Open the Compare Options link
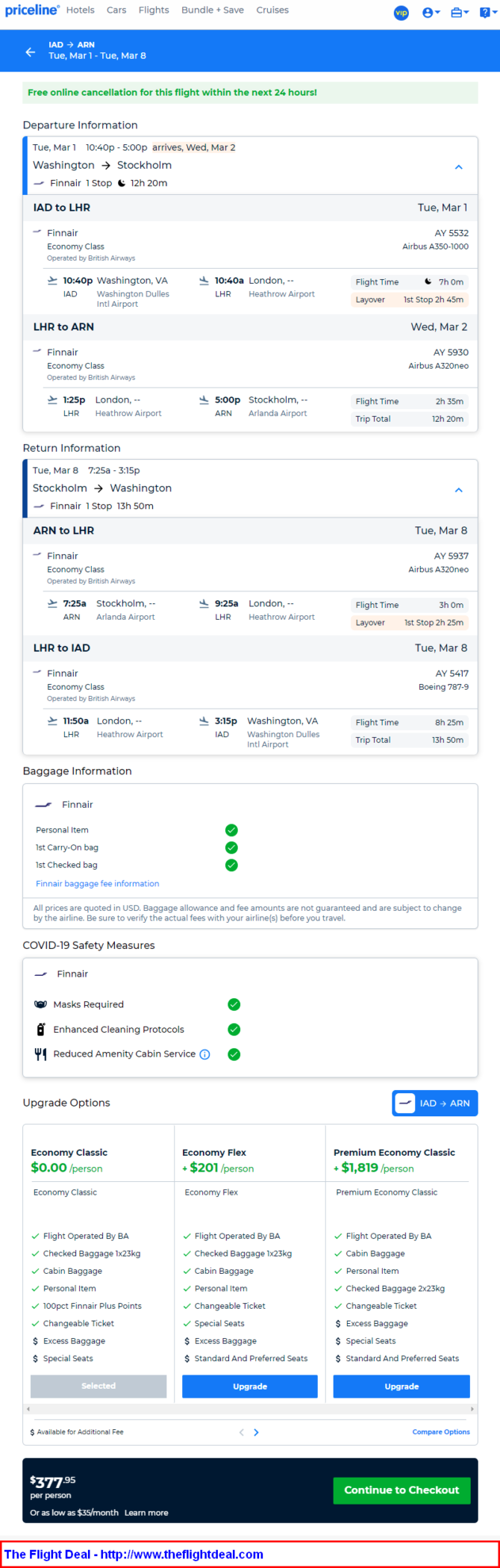 pyautogui.click(x=441, y=1432)
